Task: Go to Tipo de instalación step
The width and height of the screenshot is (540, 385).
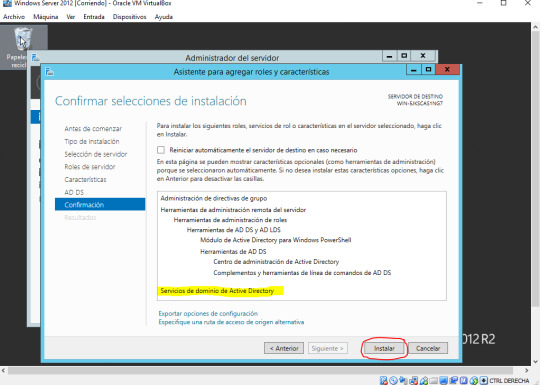Action: 92,141
